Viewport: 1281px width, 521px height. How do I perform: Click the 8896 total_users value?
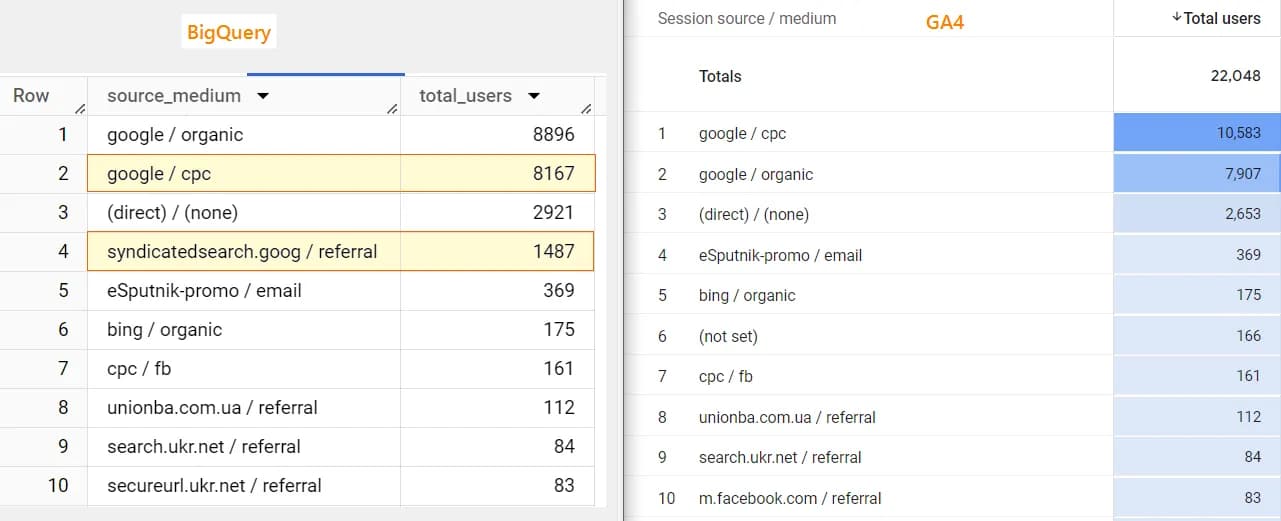click(554, 135)
